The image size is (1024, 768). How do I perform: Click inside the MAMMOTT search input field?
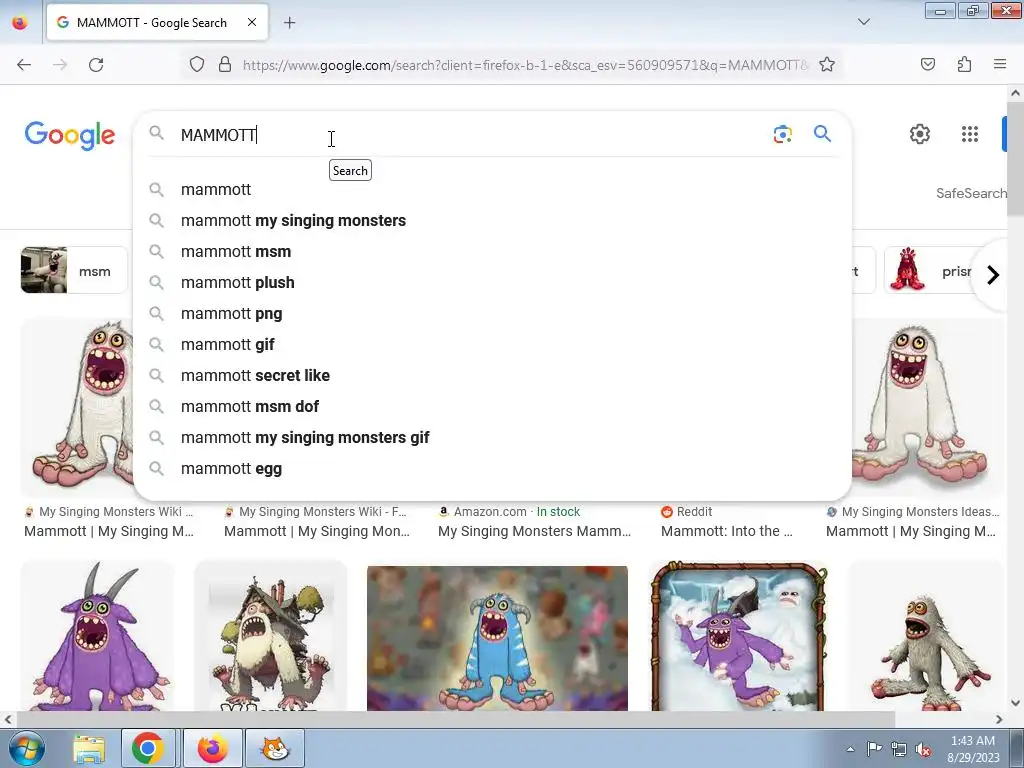click(x=470, y=135)
